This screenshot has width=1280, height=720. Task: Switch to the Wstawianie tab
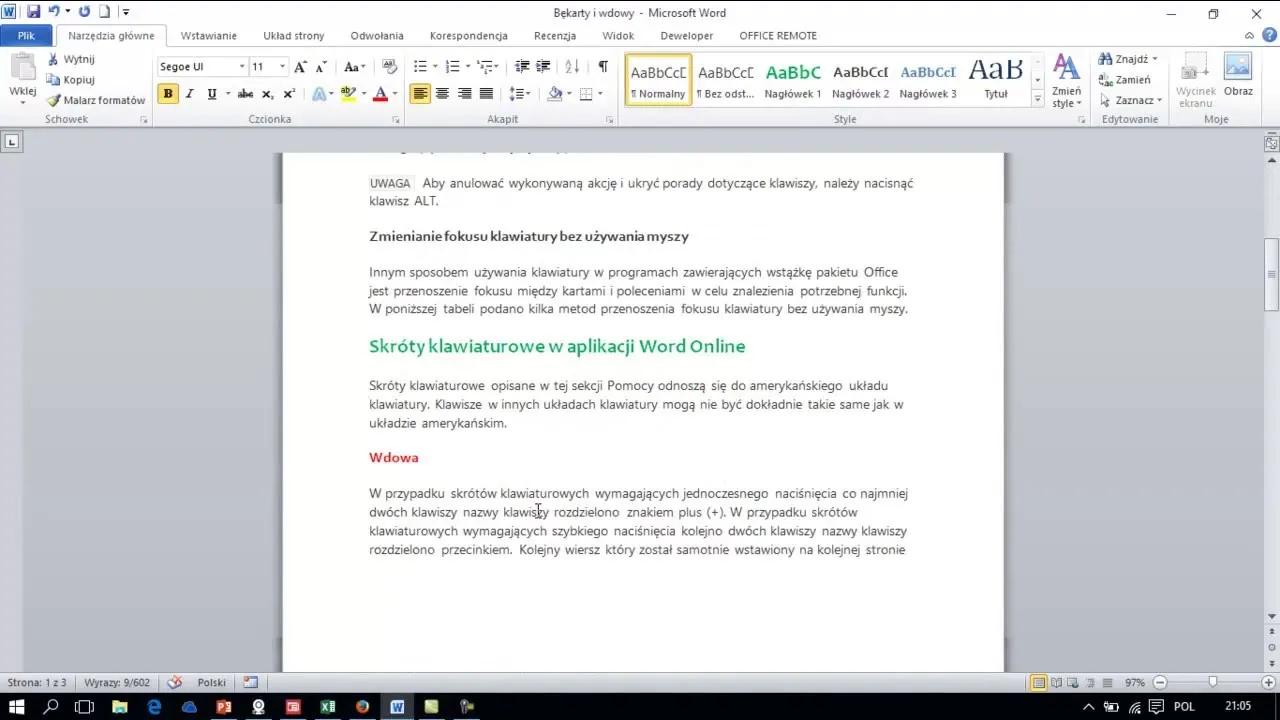click(208, 35)
